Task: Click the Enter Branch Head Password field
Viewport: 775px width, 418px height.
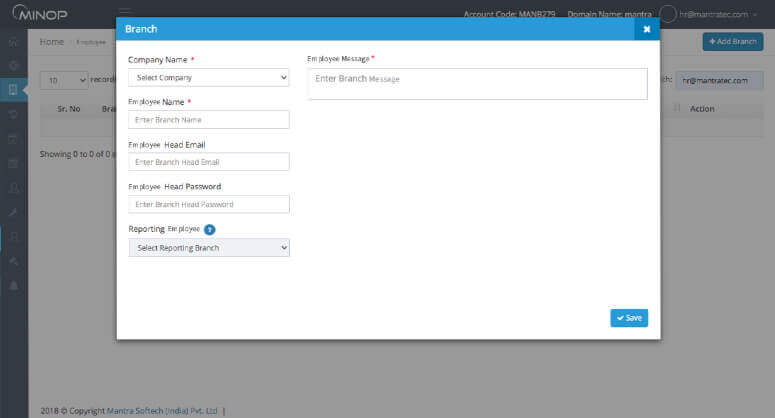Action: point(209,204)
